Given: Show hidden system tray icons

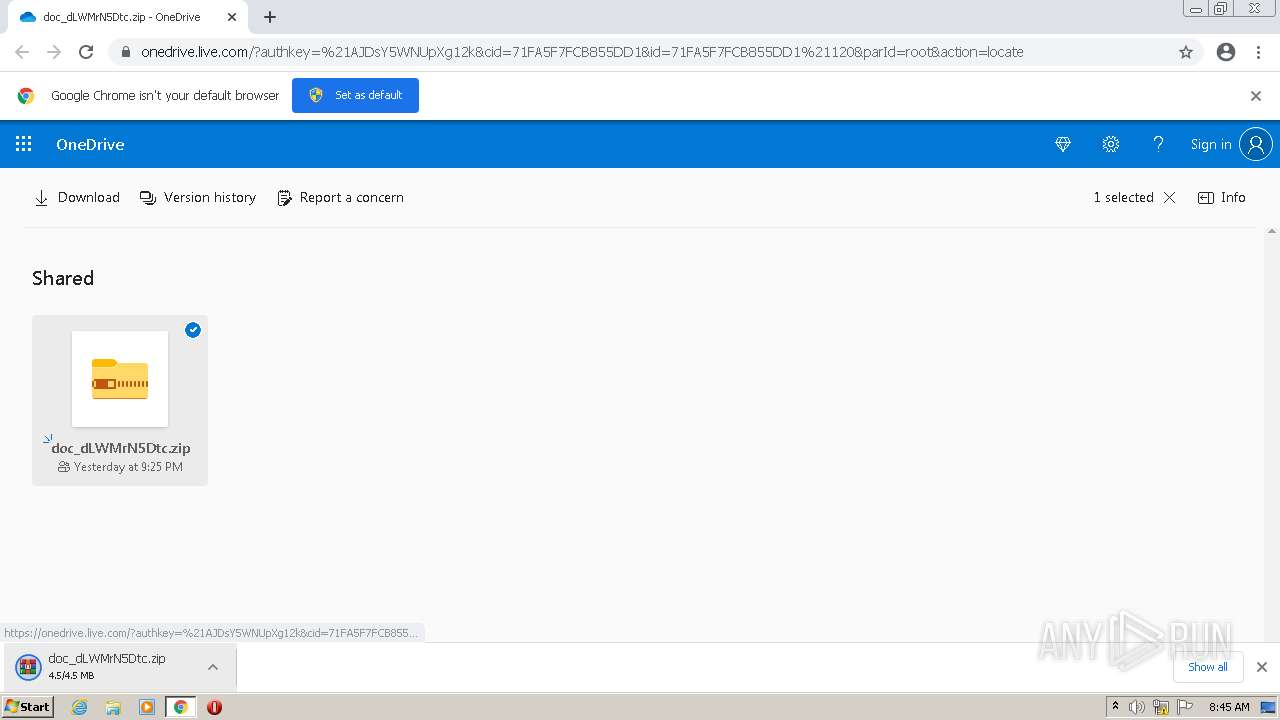Looking at the screenshot, I should pos(1115,707).
